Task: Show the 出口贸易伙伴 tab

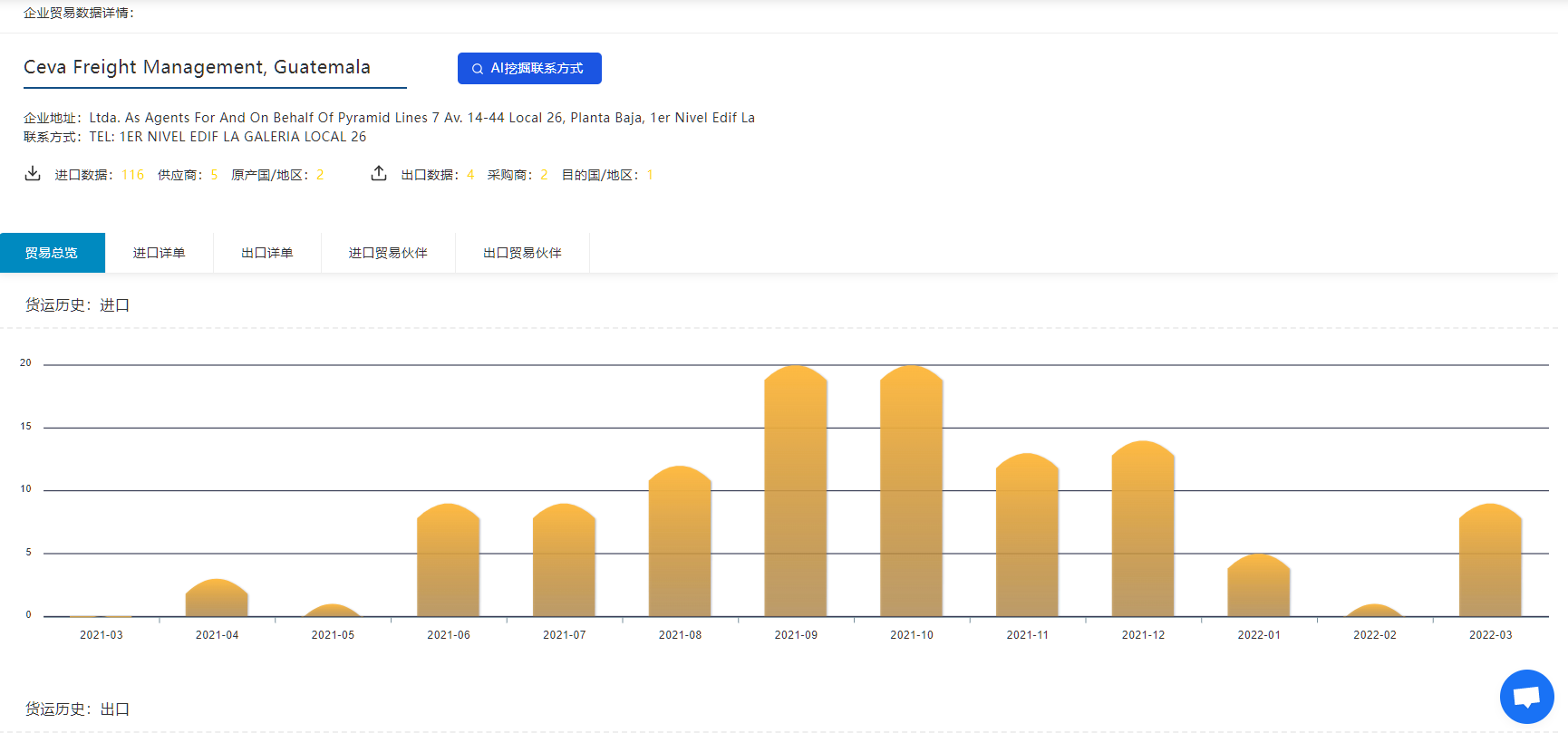Action: (522, 253)
